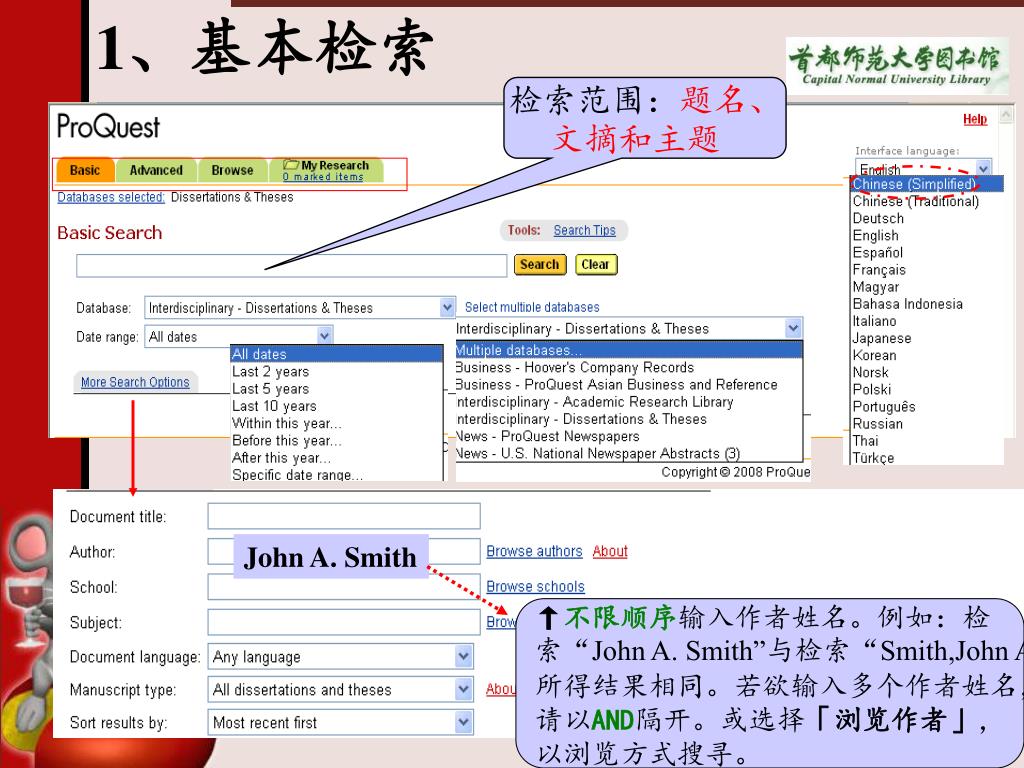Open Browse schools link

tap(536, 586)
